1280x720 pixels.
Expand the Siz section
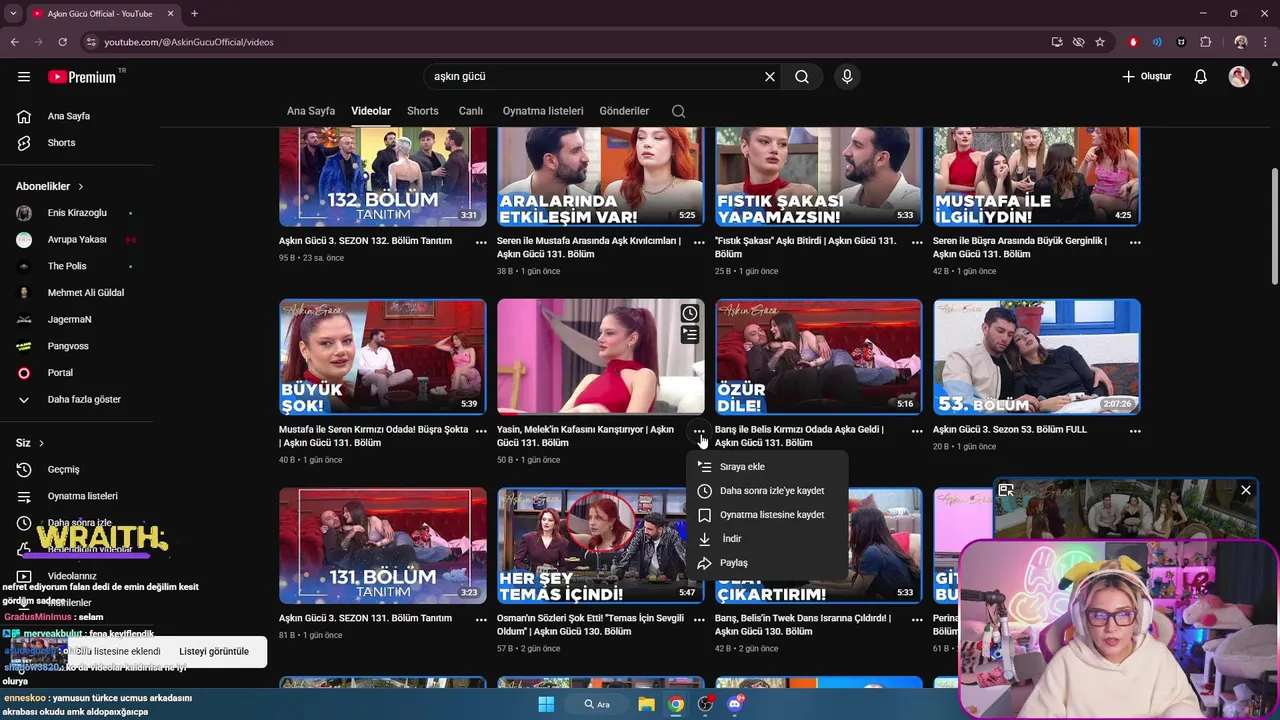tap(30, 443)
